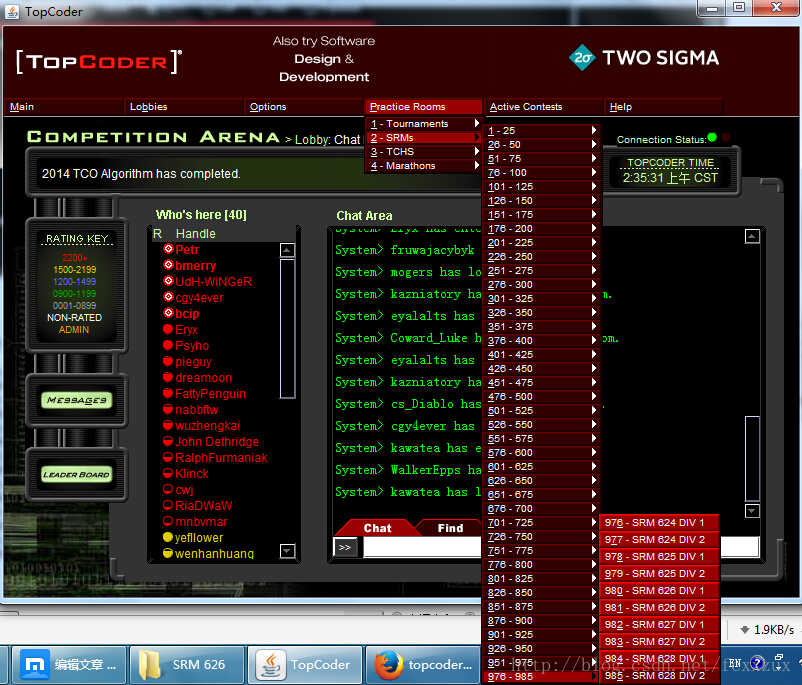Click the help icon in the system tray

pos(757,664)
